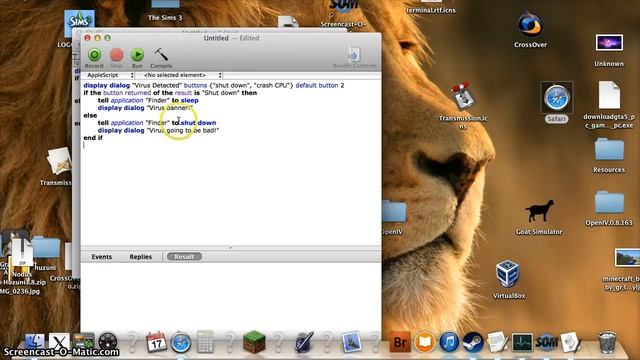Select the Resources folder on desktop
This screenshot has width=640, height=360.
[x=609, y=149]
